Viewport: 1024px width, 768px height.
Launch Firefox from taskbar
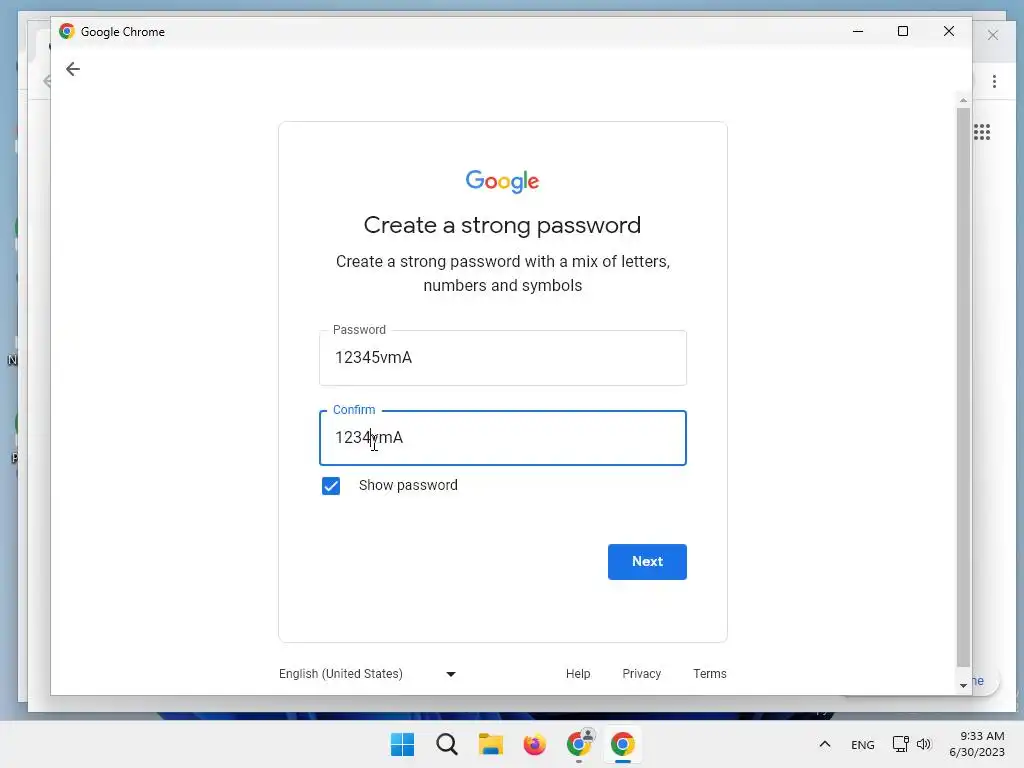pos(534,744)
